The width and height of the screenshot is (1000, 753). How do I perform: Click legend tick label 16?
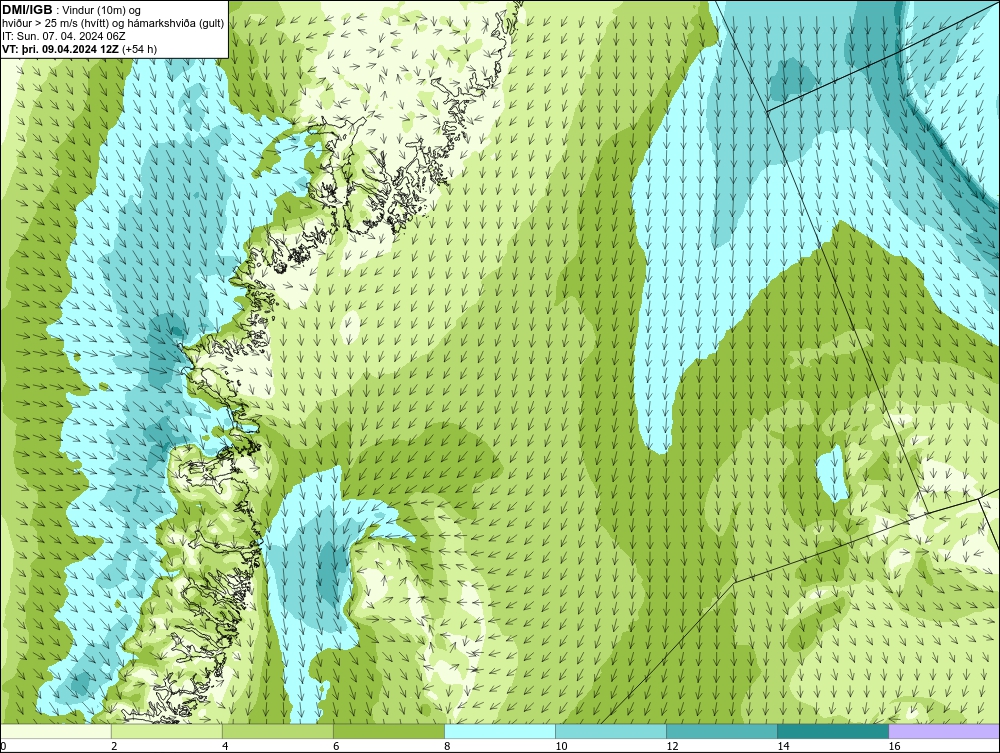[x=894, y=746]
